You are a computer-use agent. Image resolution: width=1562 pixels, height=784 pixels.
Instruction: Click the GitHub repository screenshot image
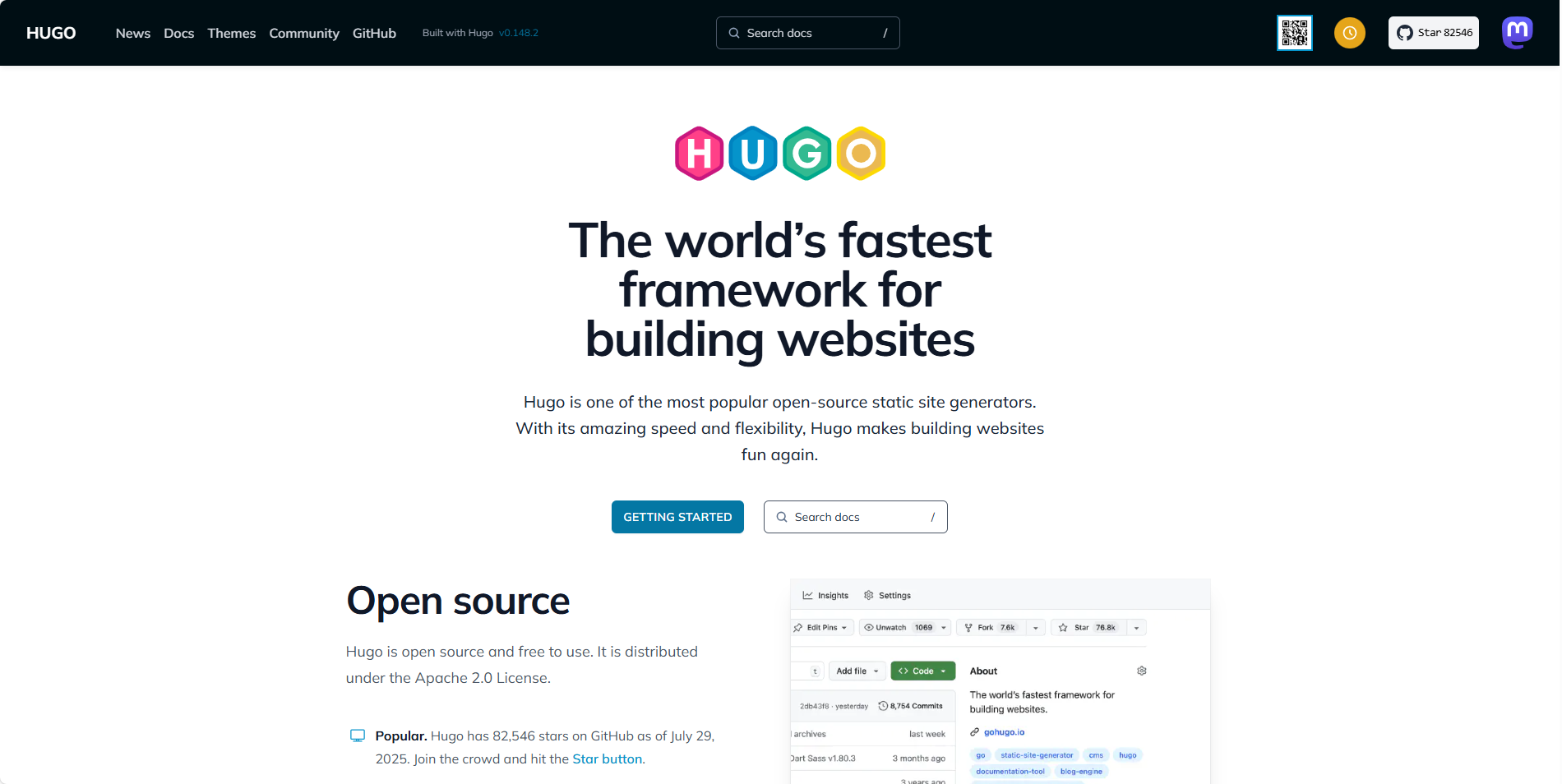pos(1001,681)
